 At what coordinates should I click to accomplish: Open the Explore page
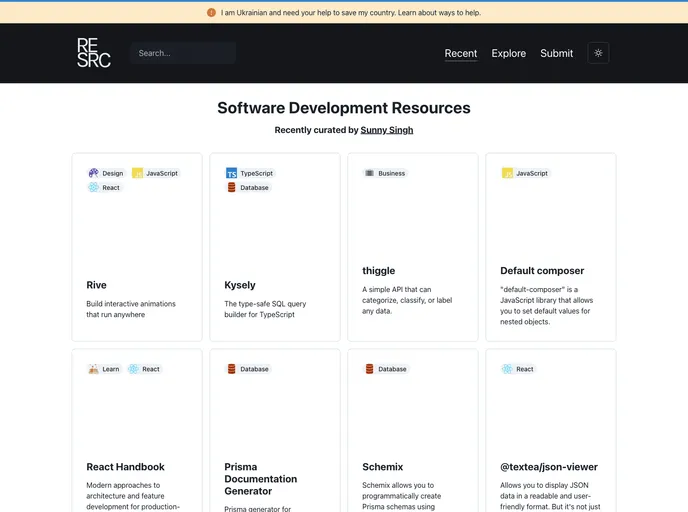509,54
